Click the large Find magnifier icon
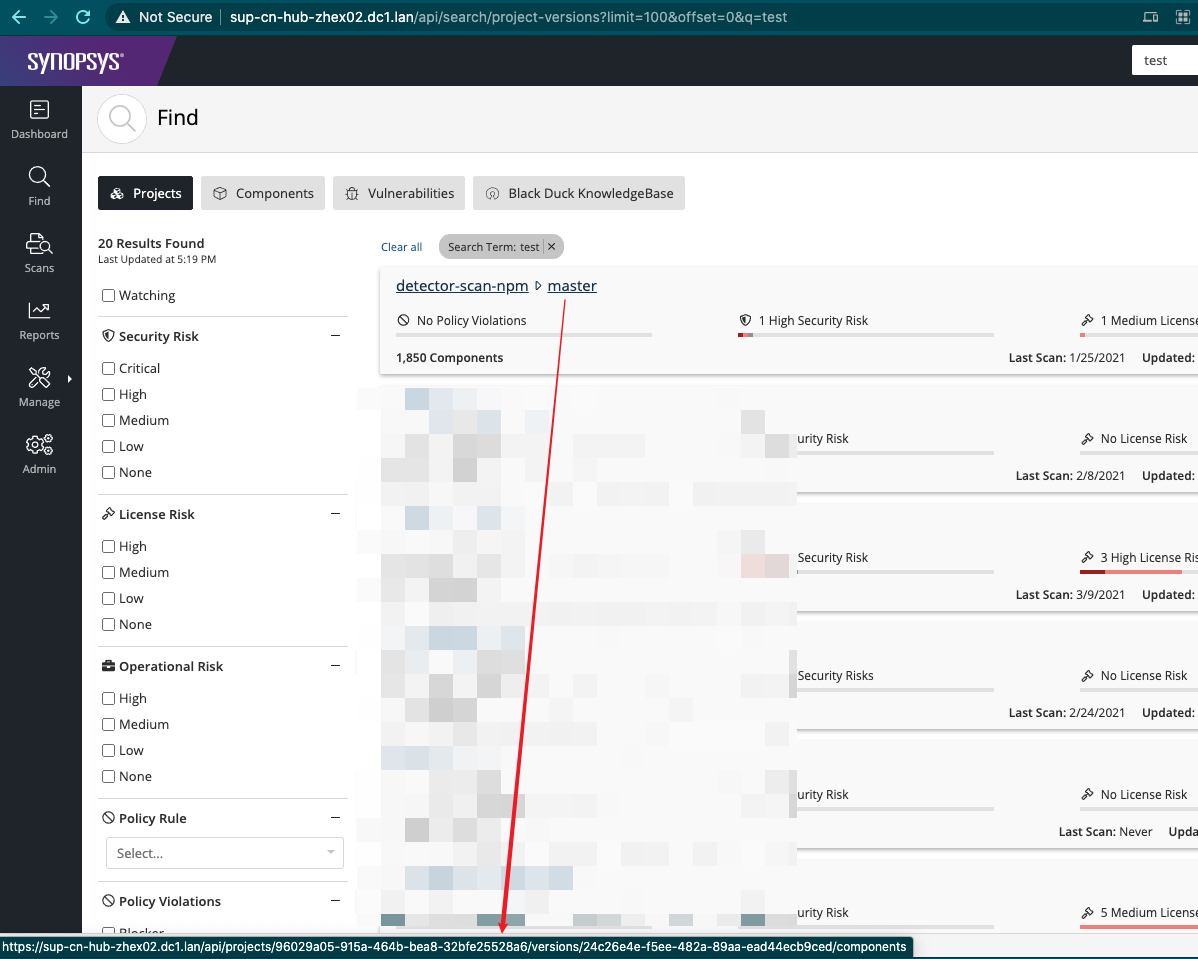The image size is (1198, 959). click(121, 118)
